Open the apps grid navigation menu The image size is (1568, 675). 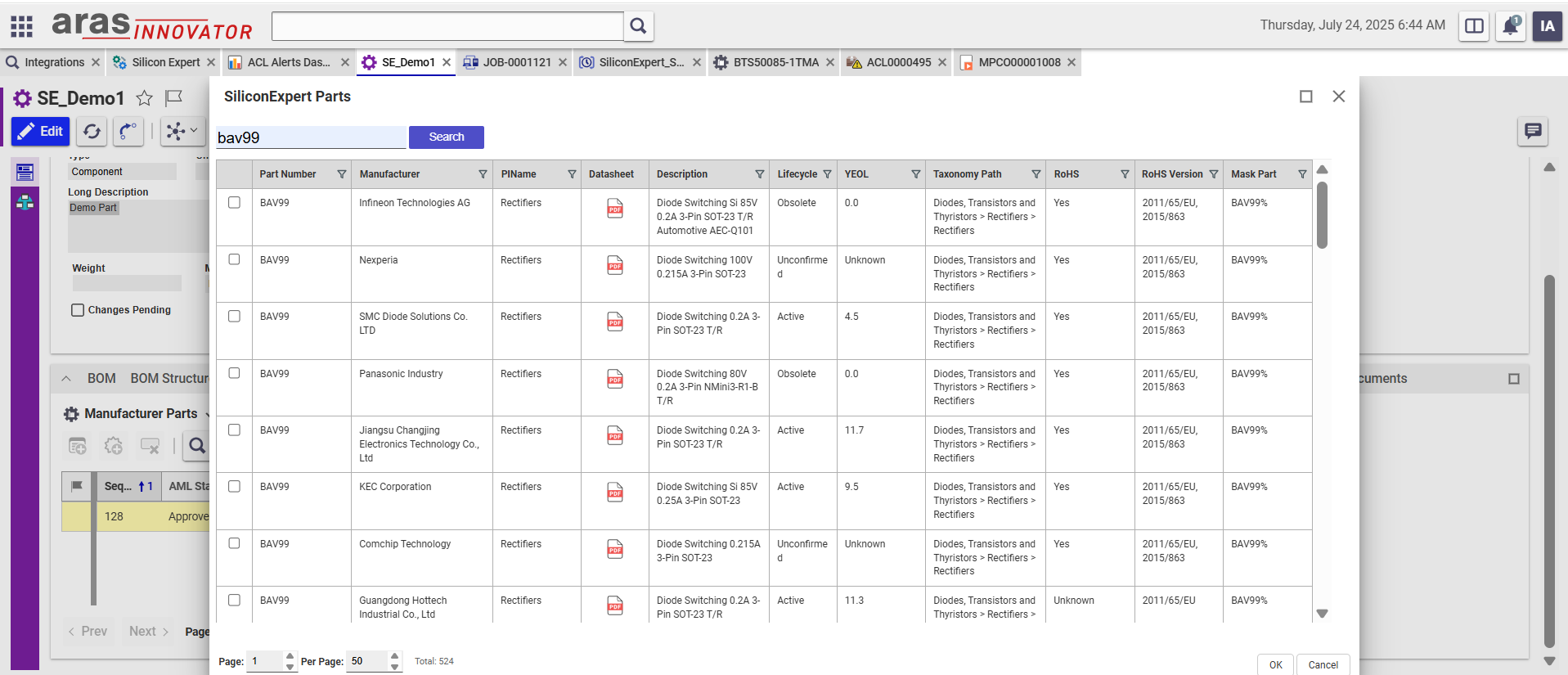click(22, 26)
